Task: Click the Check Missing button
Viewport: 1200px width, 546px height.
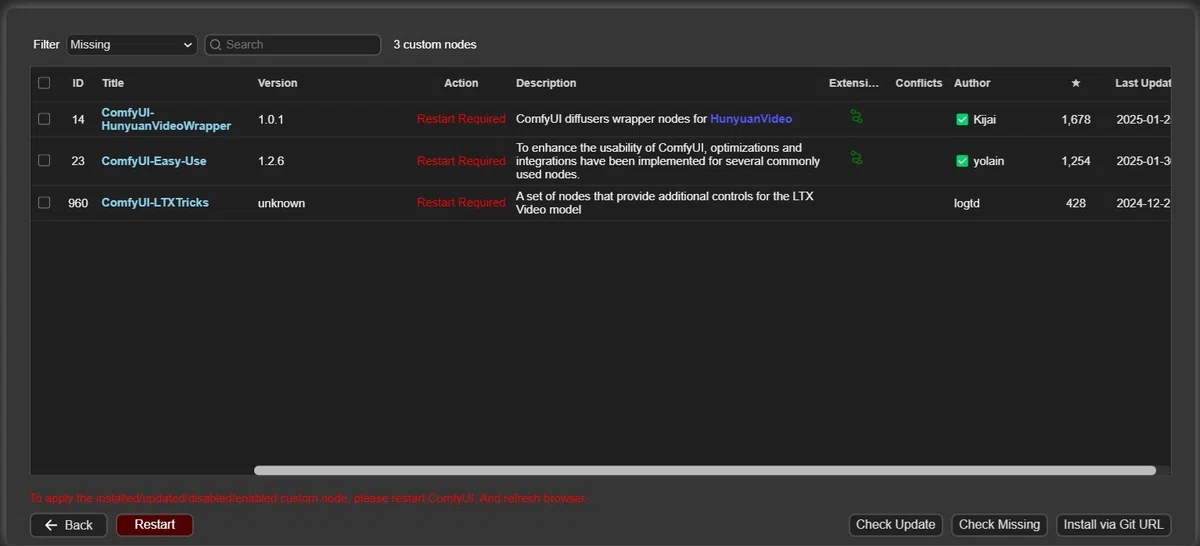Action: pos(999,525)
